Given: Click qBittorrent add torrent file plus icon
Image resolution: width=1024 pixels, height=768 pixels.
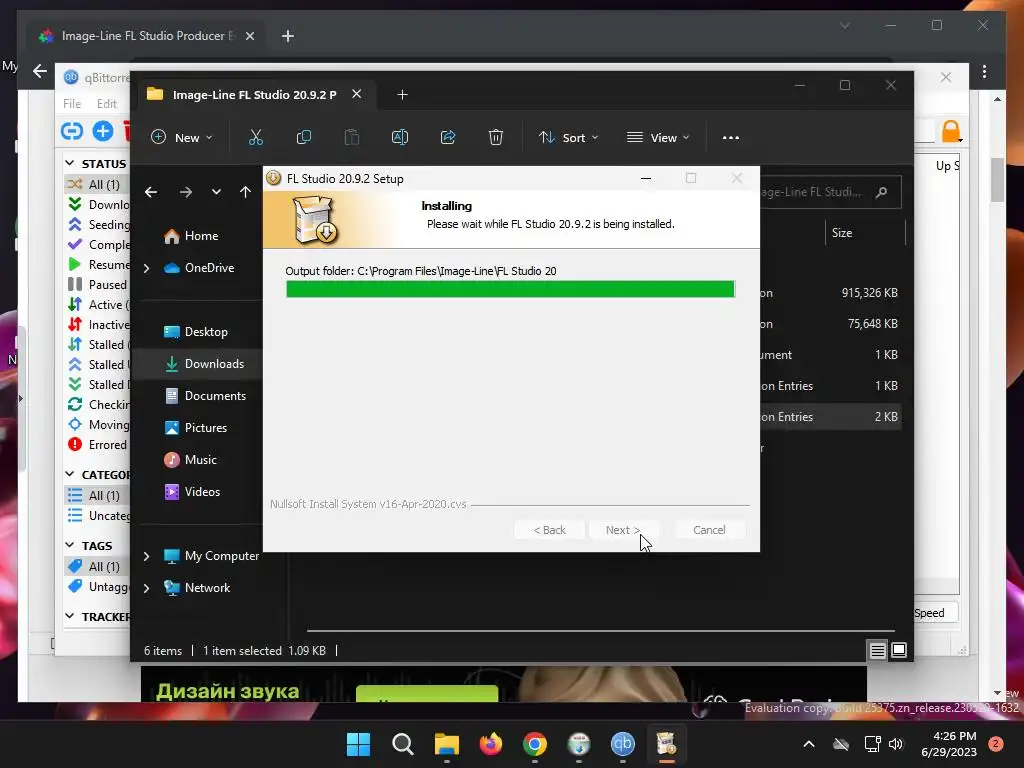Looking at the screenshot, I should click(x=103, y=131).
